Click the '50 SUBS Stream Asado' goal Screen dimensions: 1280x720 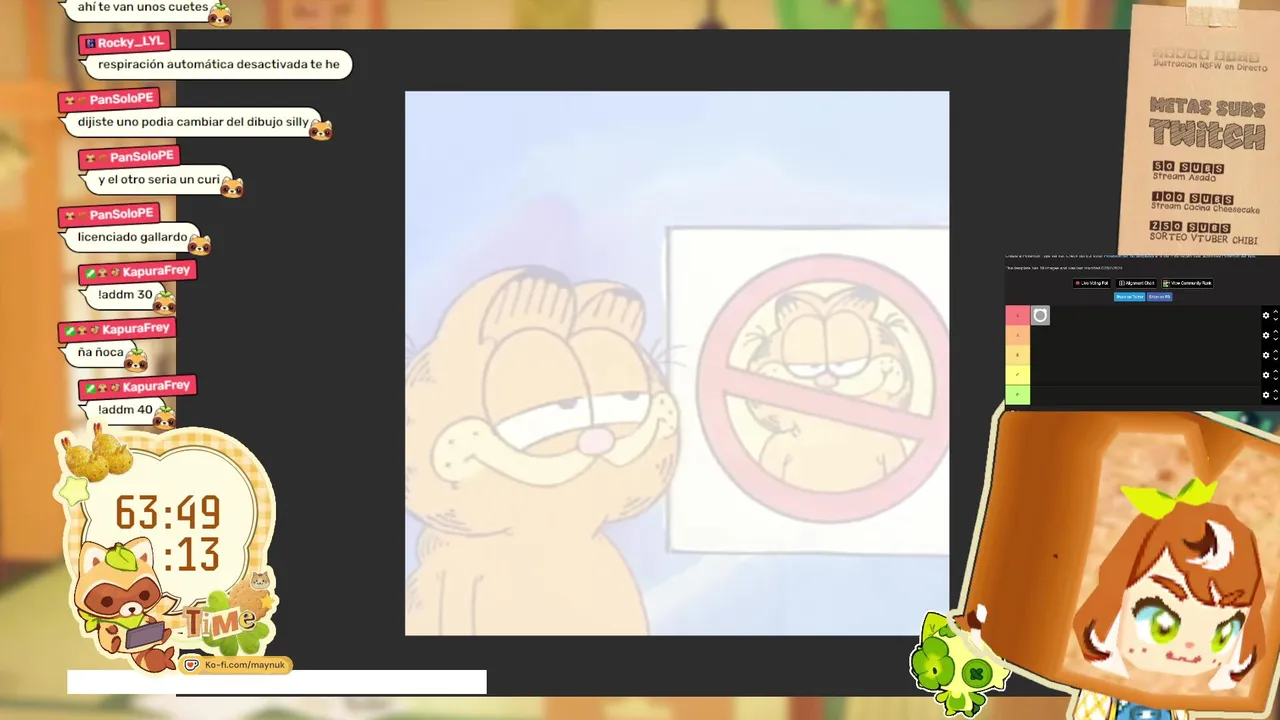(1188, 171)
